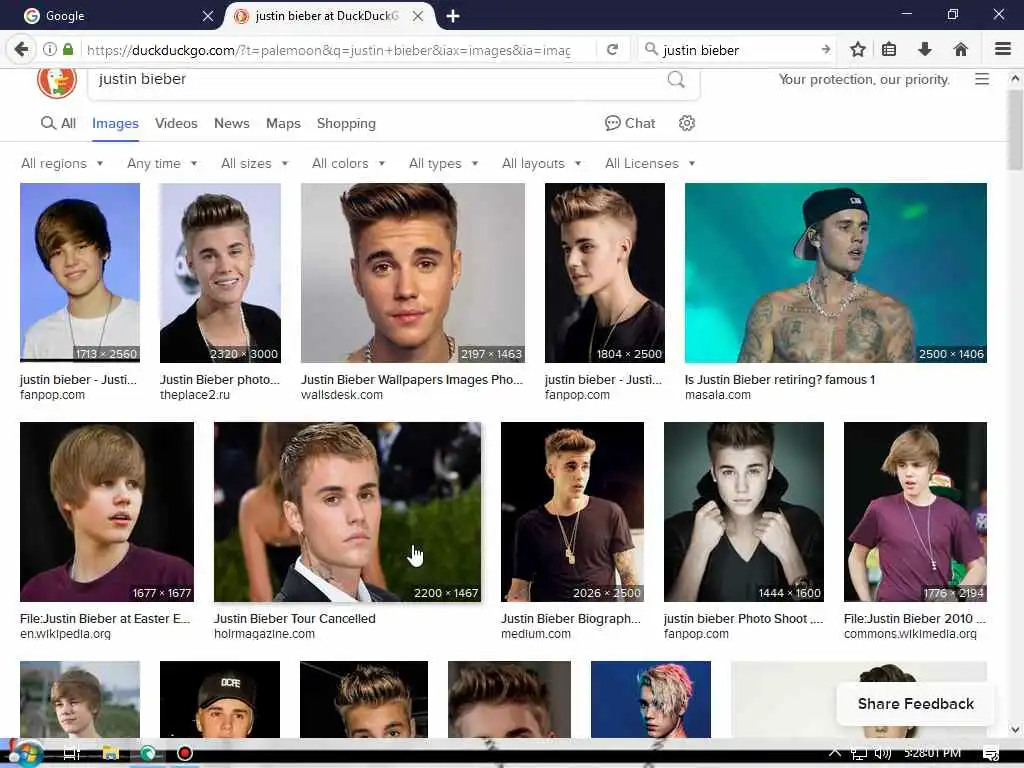This screenshot has height=768, width=1024.
Task: Reload the page with the refresh icon
Action: point(612,50)
